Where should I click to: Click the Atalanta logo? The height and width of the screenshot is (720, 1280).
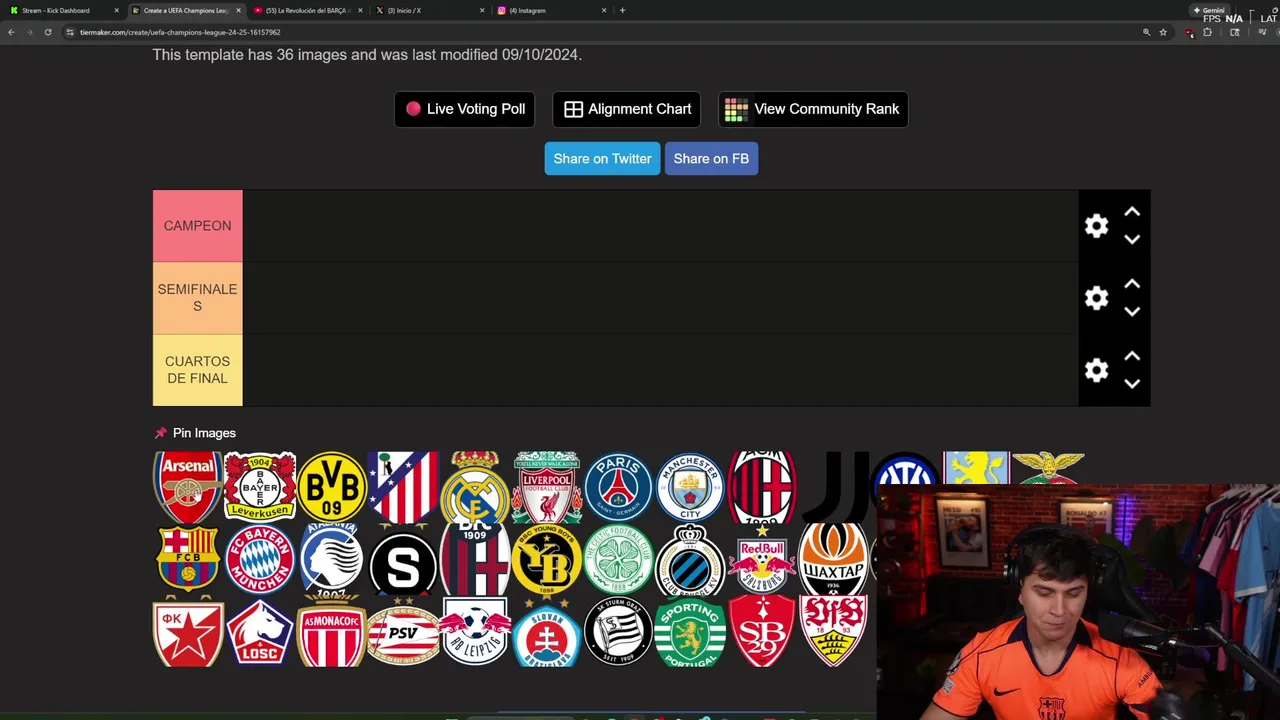[332, 559]
